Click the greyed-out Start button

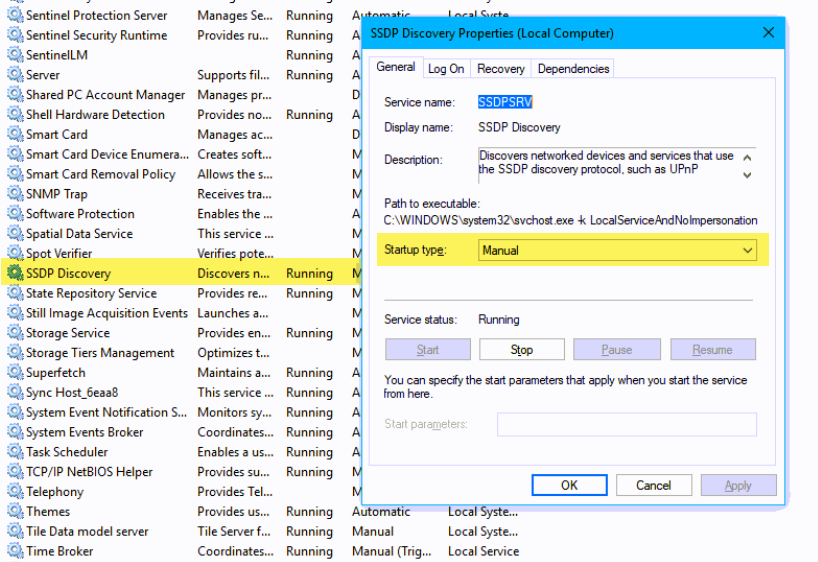428,350
